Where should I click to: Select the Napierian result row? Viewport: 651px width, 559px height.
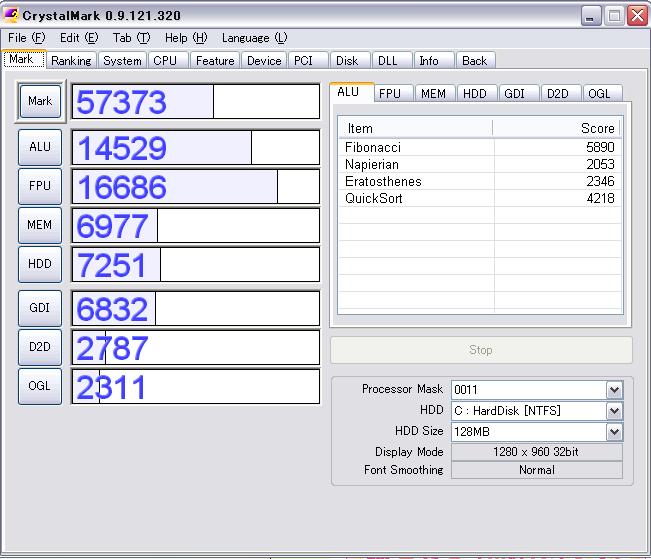480,164
